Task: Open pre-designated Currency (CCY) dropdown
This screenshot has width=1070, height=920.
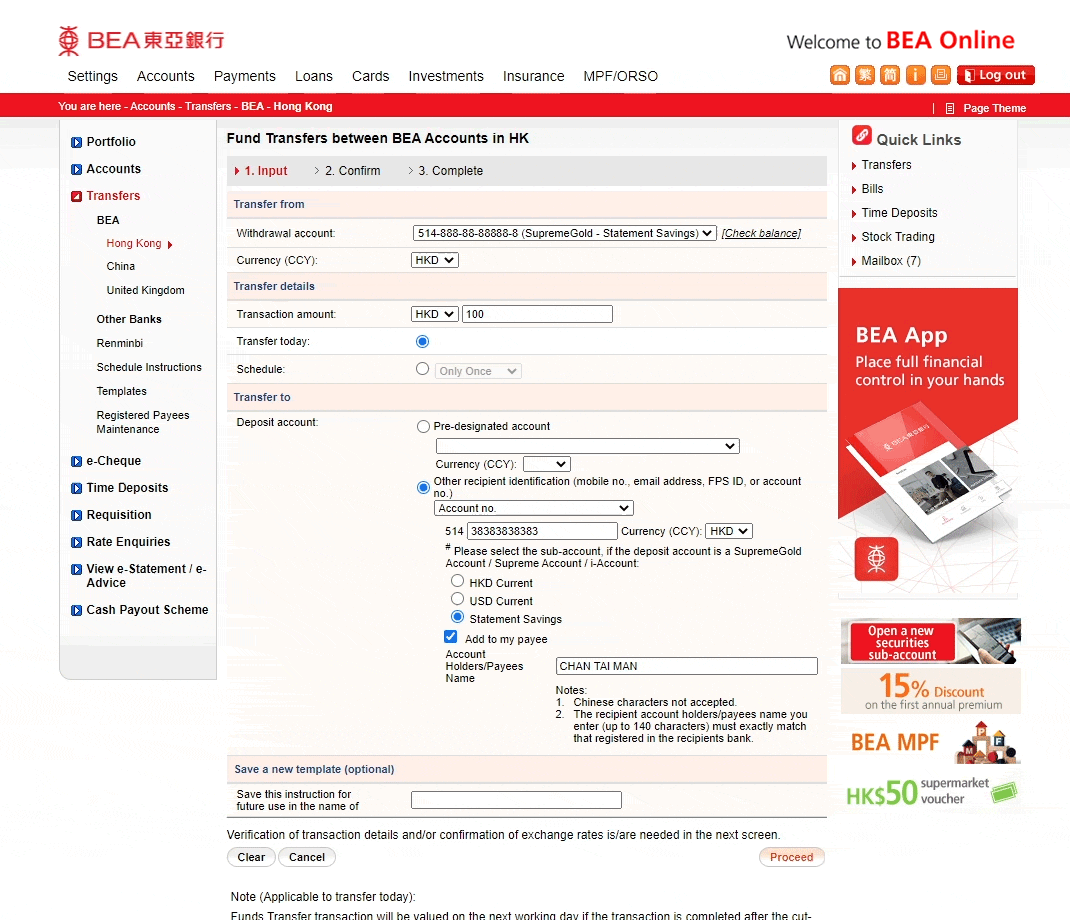Action: [x=547, y=464]
